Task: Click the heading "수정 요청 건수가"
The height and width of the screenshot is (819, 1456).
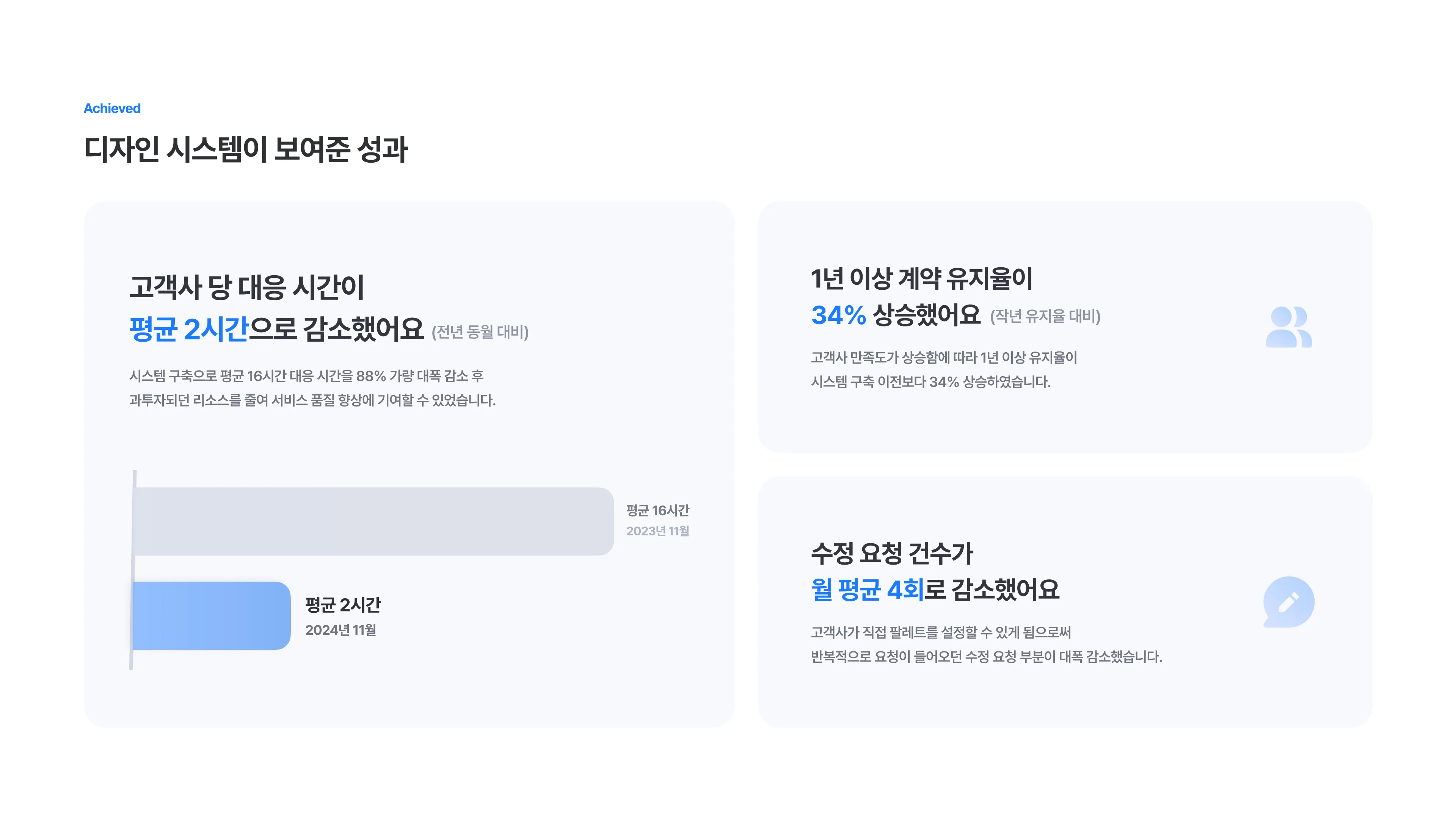Action: [x=891, y=553]
